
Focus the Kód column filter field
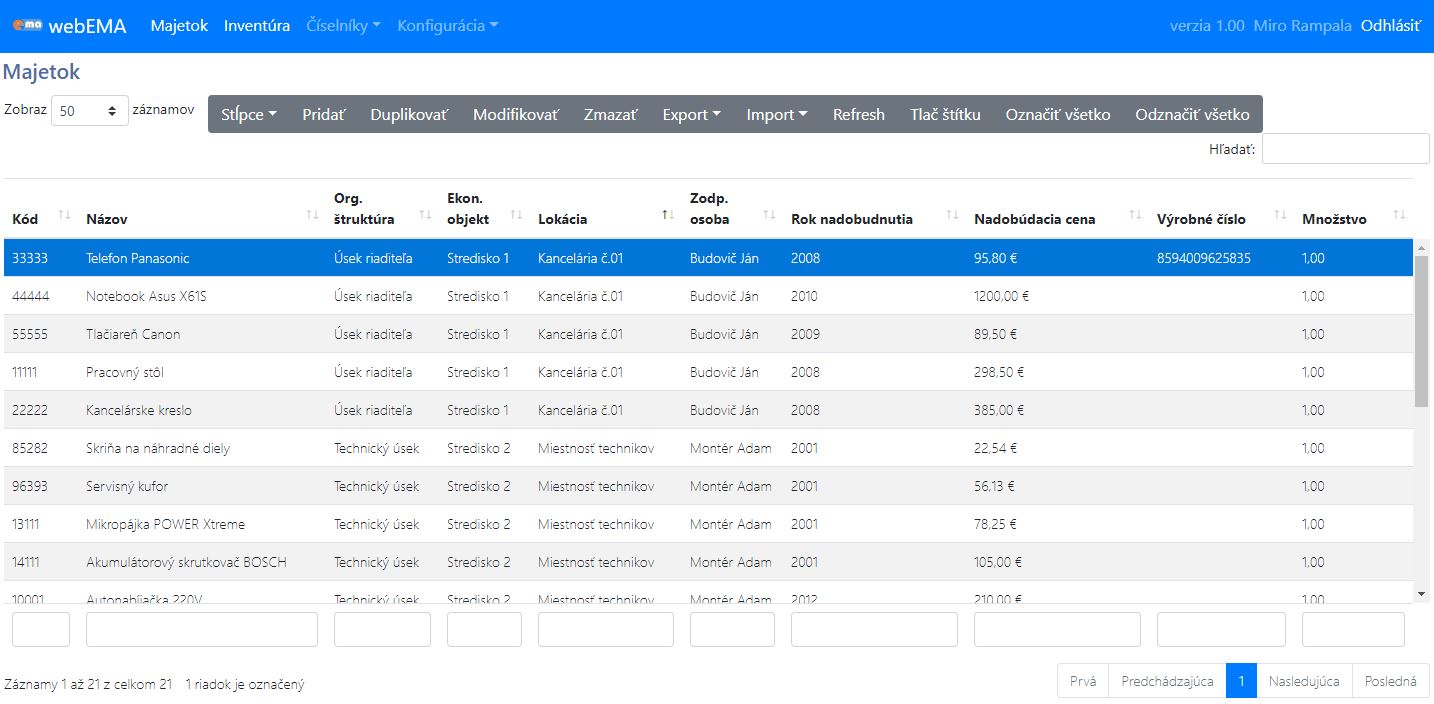pos(41,630)
